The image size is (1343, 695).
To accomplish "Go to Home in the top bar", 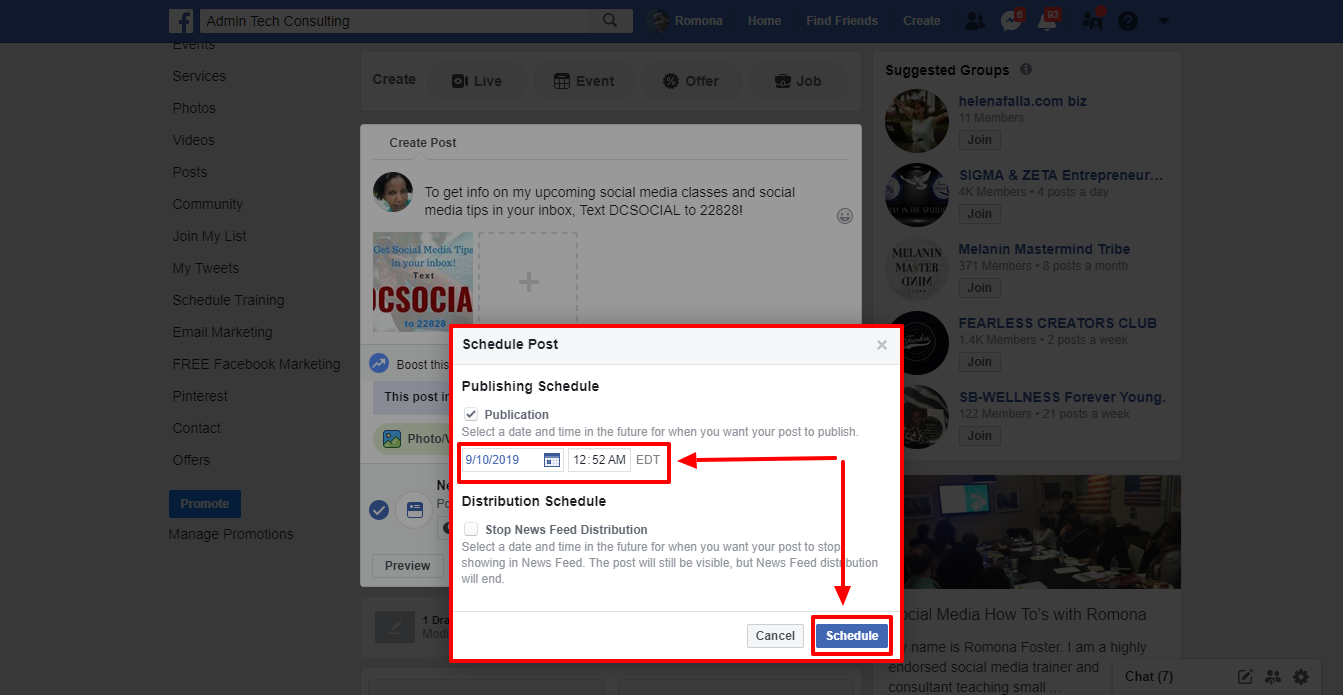I will [x=764, y=21].
